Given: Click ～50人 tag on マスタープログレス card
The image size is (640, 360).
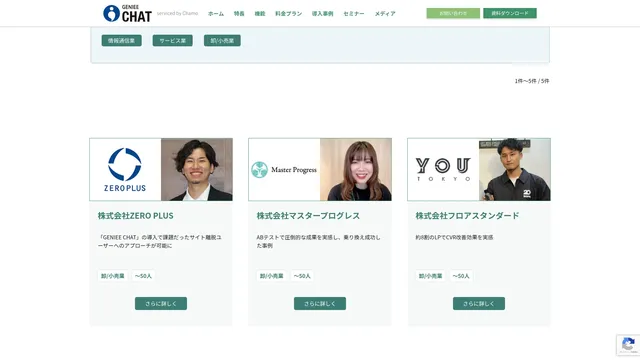Looking at the screenshot, I should pos(302,276).
